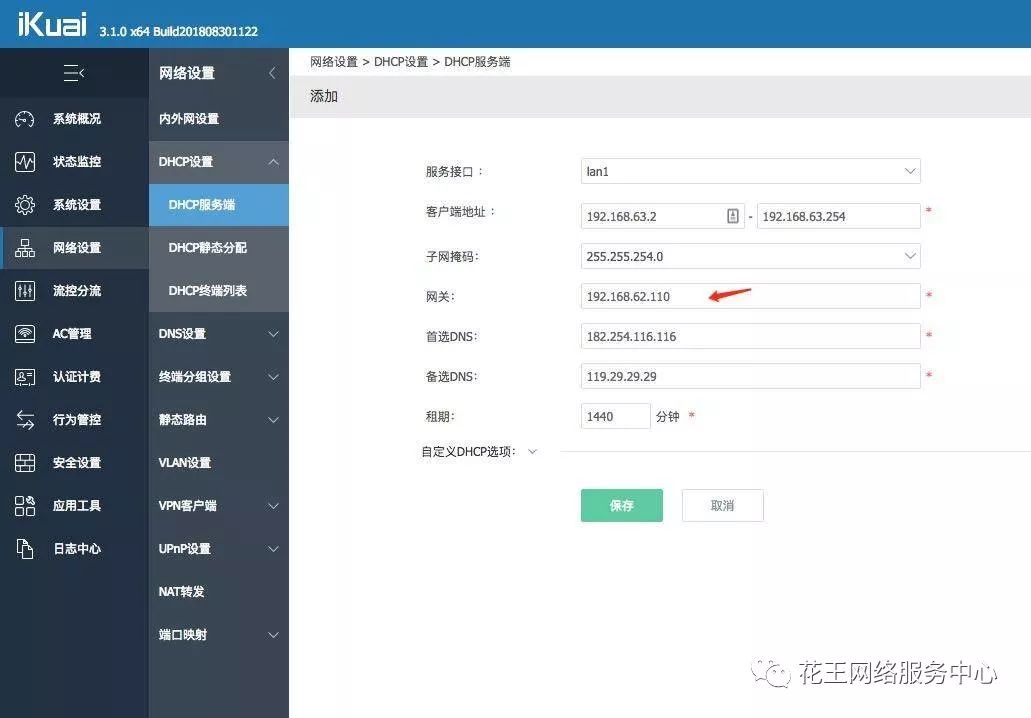The height and width of the screenshot is (718, 1031).
Task: Expand the UPnP设置 section
Action: (274, 548)
